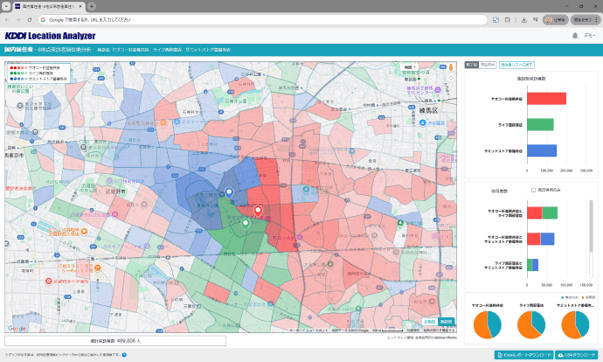Click the map compass location icon below pegman

pos(451,78)
